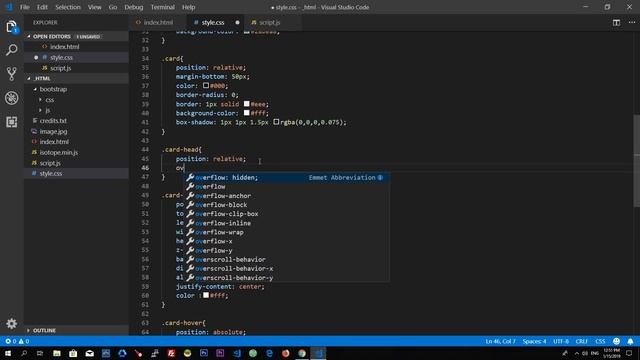Click the unsaved dot on style.css tab
The height and width of the screenshot is (360, 640).
237,22
